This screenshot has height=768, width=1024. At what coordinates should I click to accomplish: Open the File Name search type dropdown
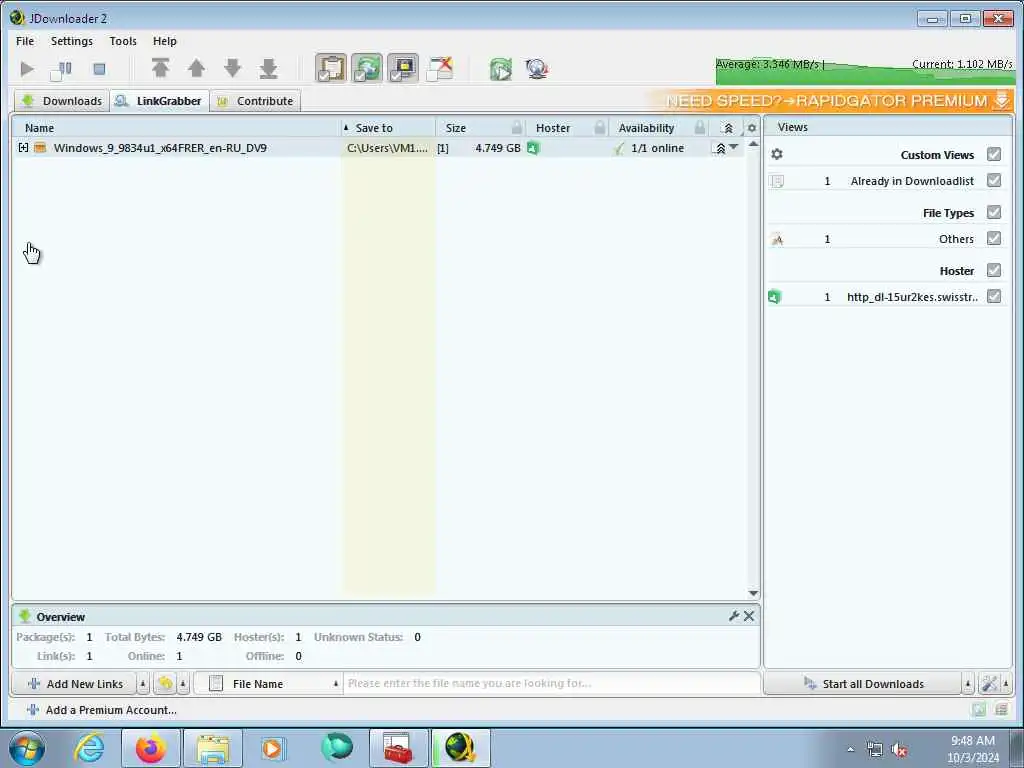268,684
